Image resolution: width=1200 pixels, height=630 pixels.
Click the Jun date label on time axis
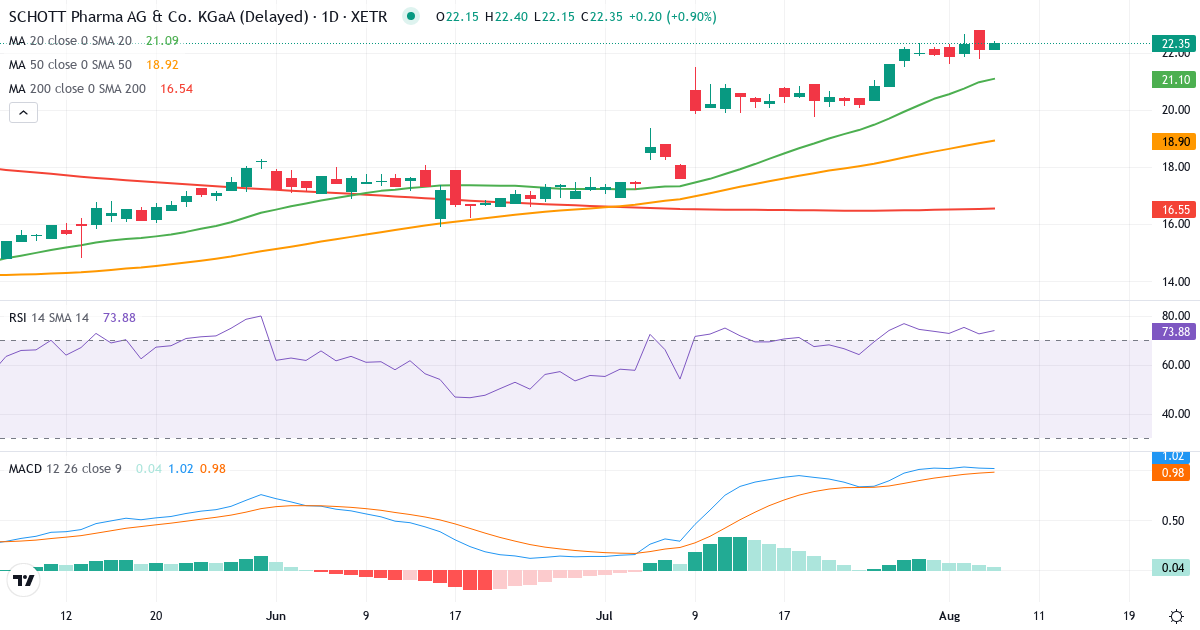tap(278, 616)
